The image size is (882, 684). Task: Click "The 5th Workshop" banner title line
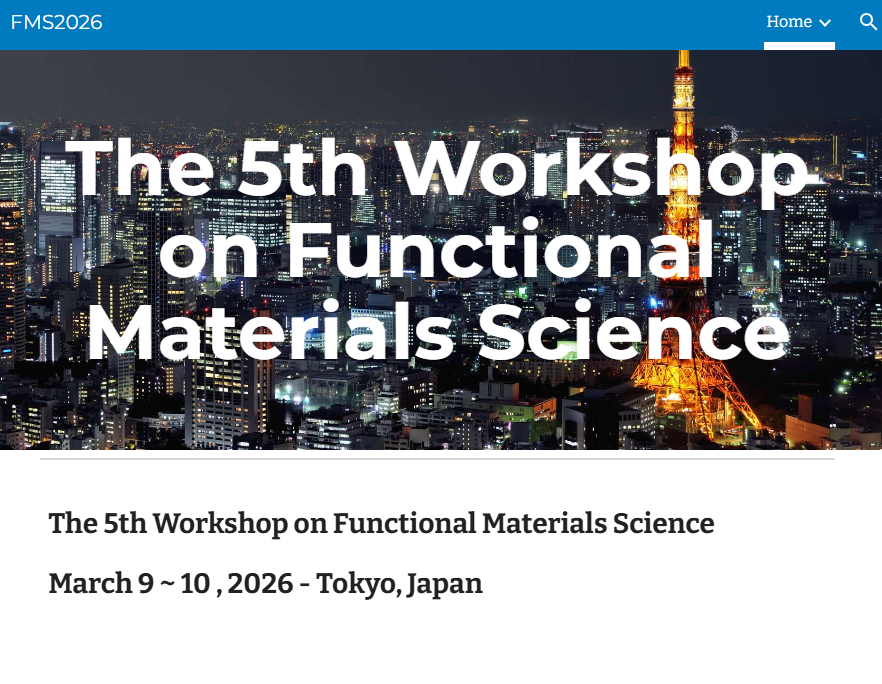click(x=440, y=170)
